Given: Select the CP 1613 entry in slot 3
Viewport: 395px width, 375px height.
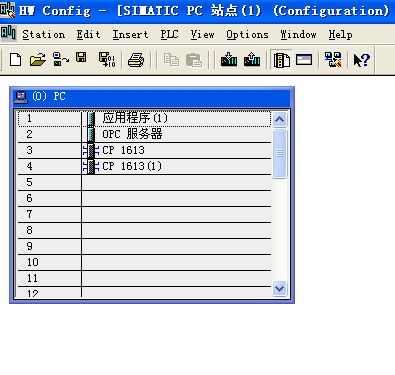Looking at the screenshot, I should coord(123,150).
